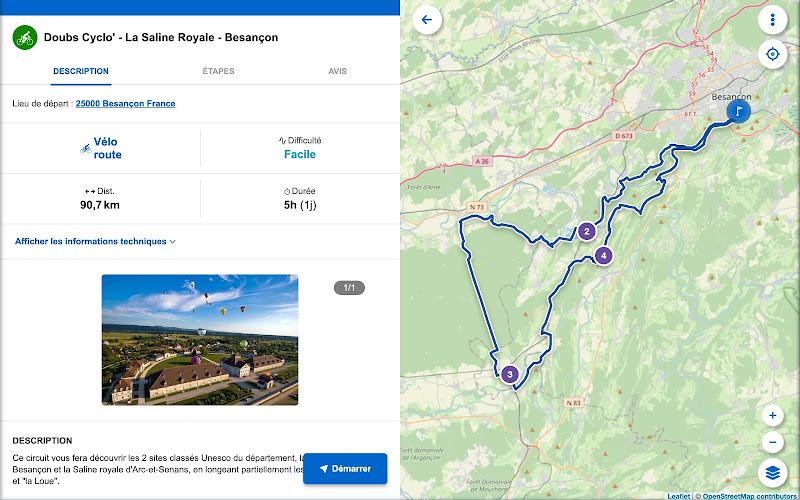Click the green cycling route icon
This screenshot has height=500, width=800.
pos(23,38)
